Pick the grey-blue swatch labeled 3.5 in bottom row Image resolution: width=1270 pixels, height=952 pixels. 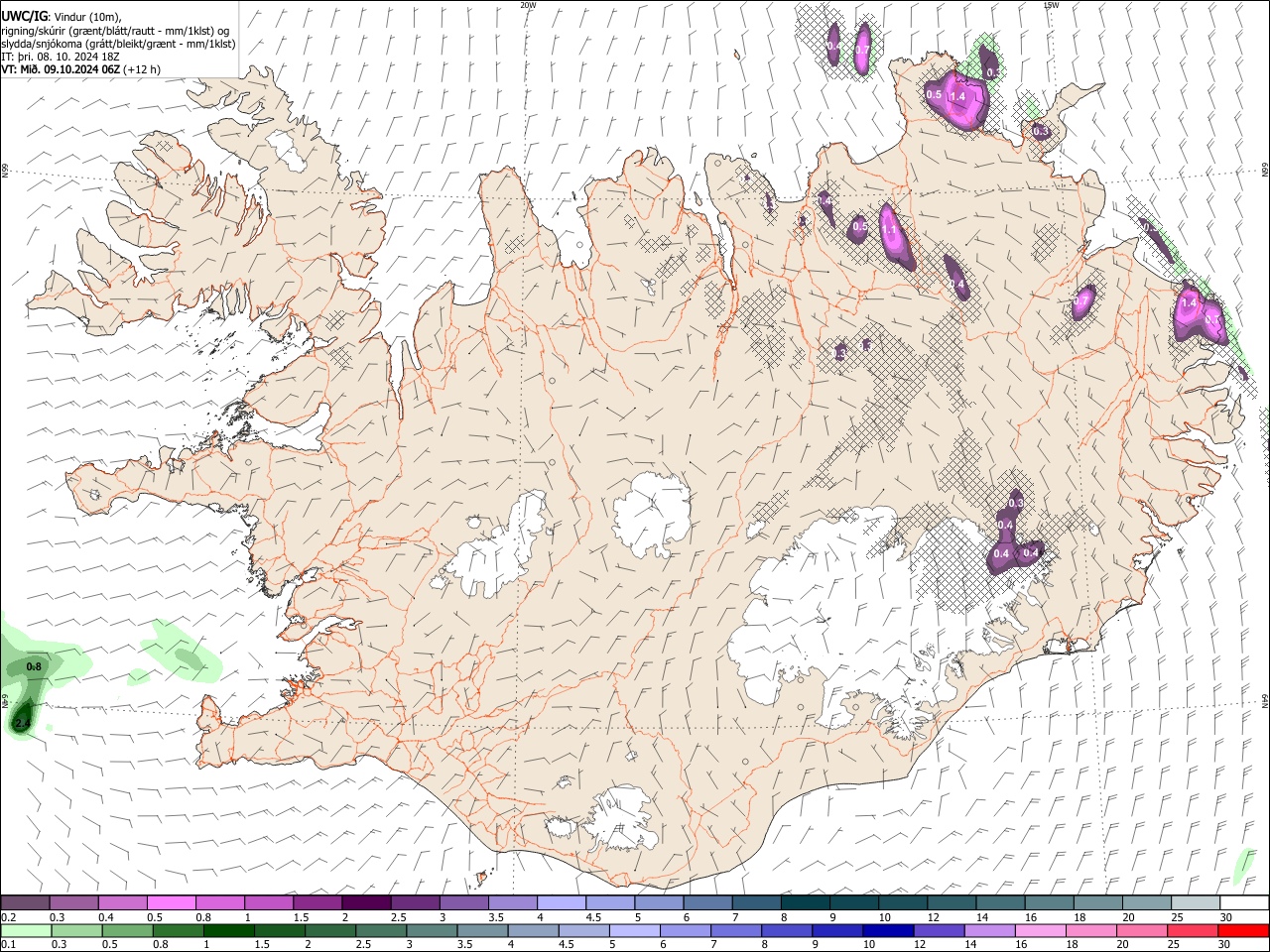(482, 930)
